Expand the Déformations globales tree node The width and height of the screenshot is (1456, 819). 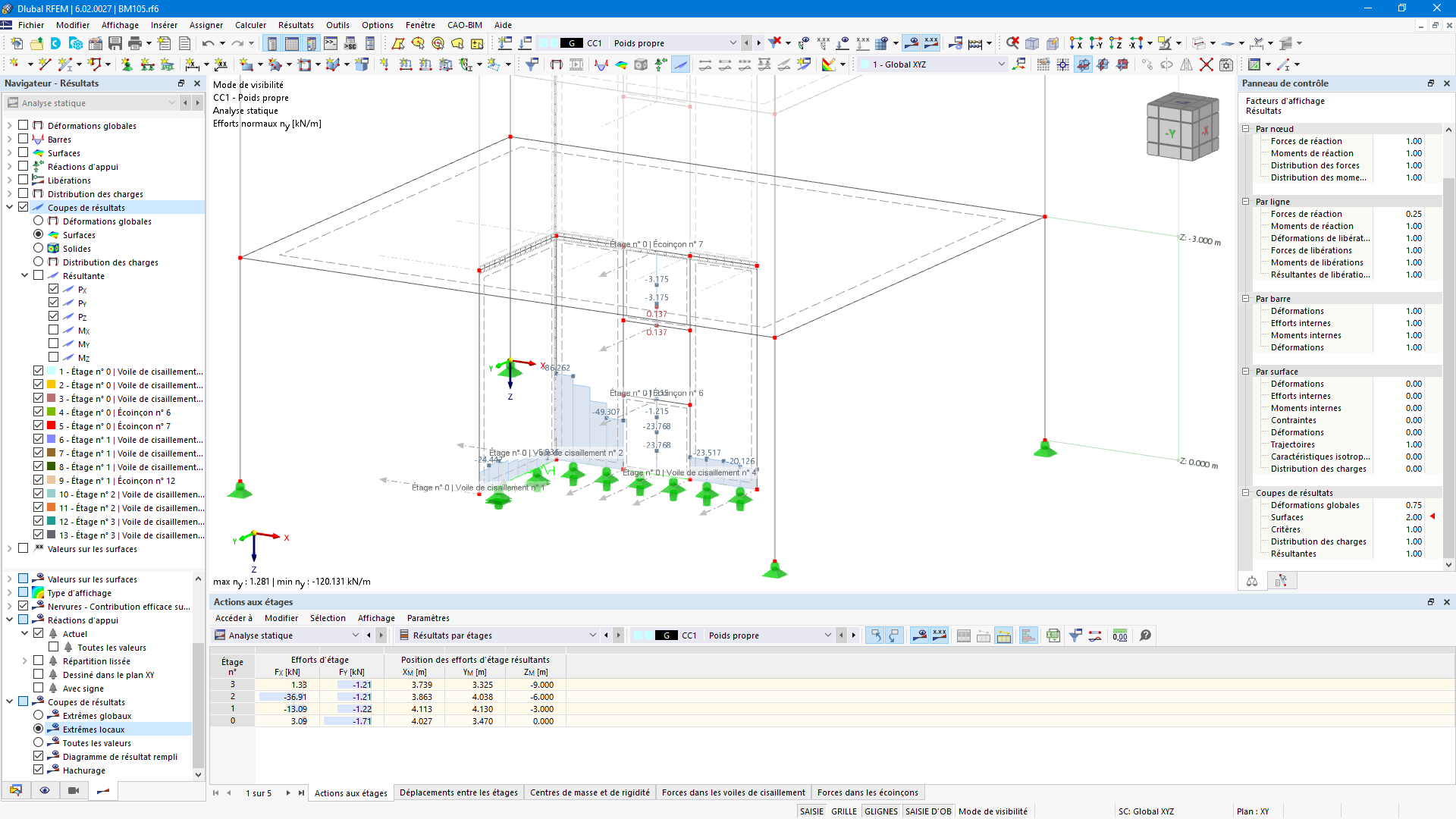click(9, 126)
